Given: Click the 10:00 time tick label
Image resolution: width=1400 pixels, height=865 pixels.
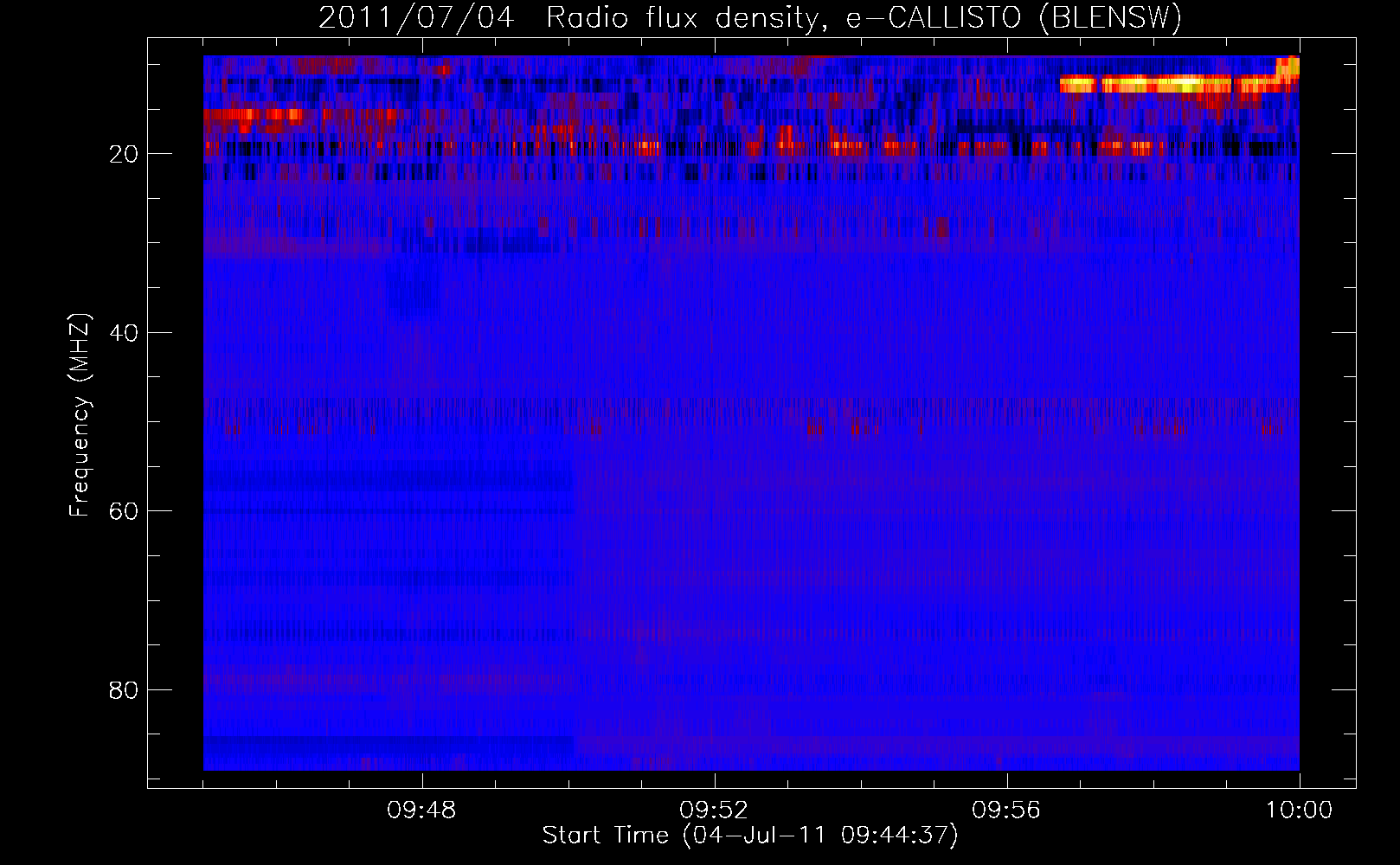Looking at the screenshot, I should pos(1299,811).
